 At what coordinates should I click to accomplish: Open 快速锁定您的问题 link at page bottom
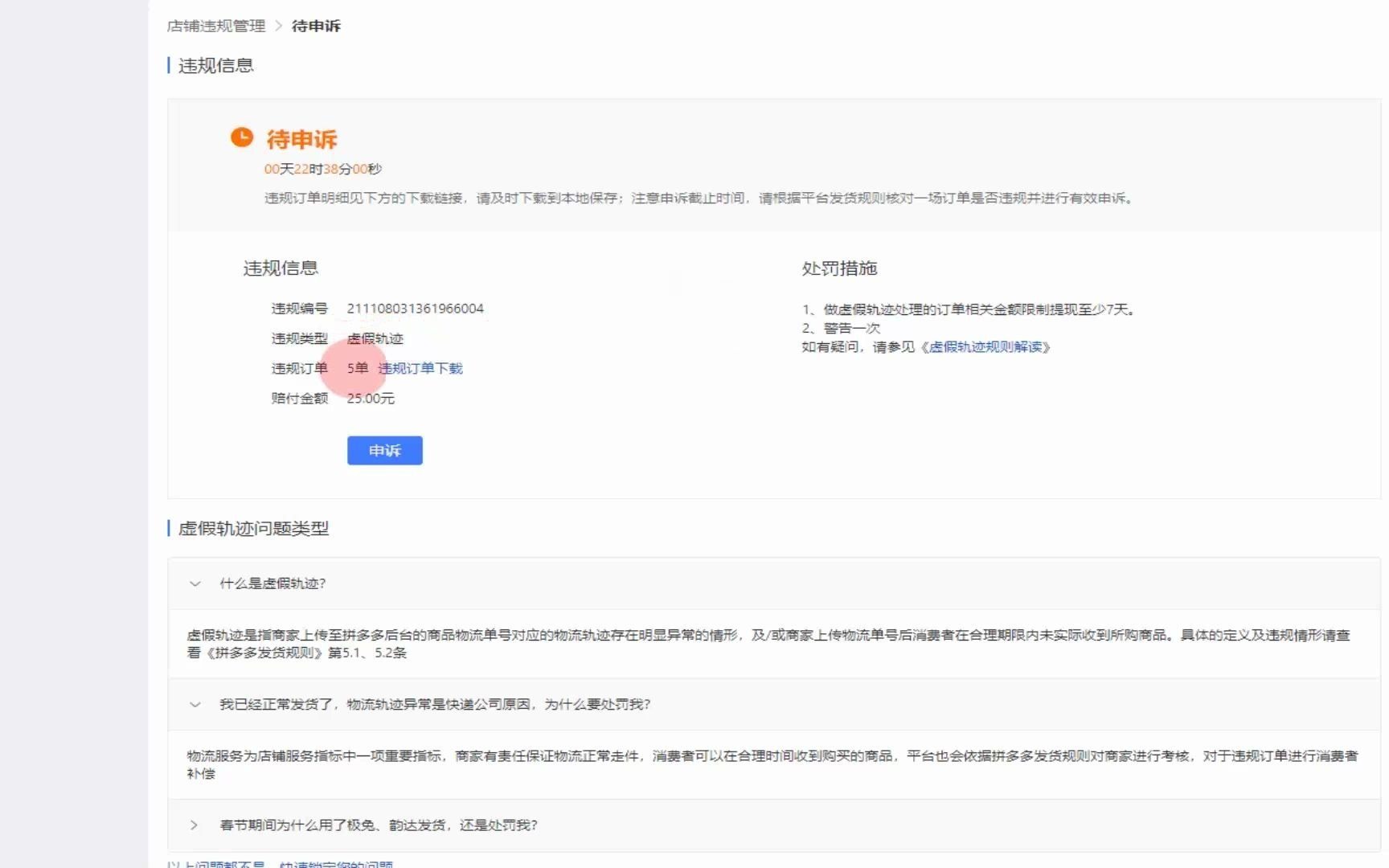point(336,864)
